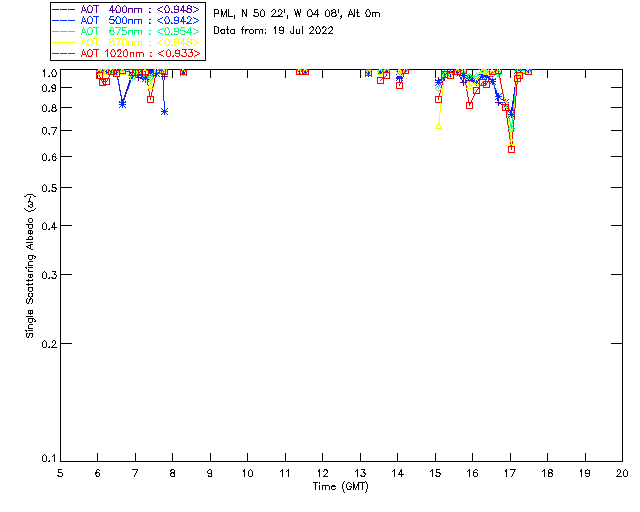Click the 0.5 y-axis tick label

[49, 188]
